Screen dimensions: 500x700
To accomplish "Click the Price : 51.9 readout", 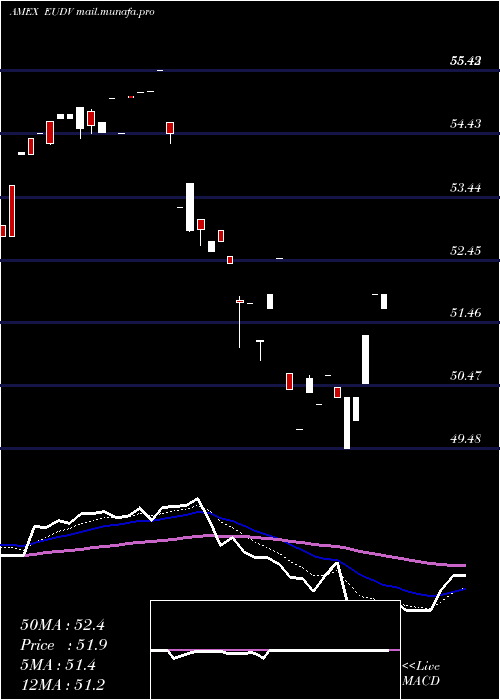I will coord(63,645).
